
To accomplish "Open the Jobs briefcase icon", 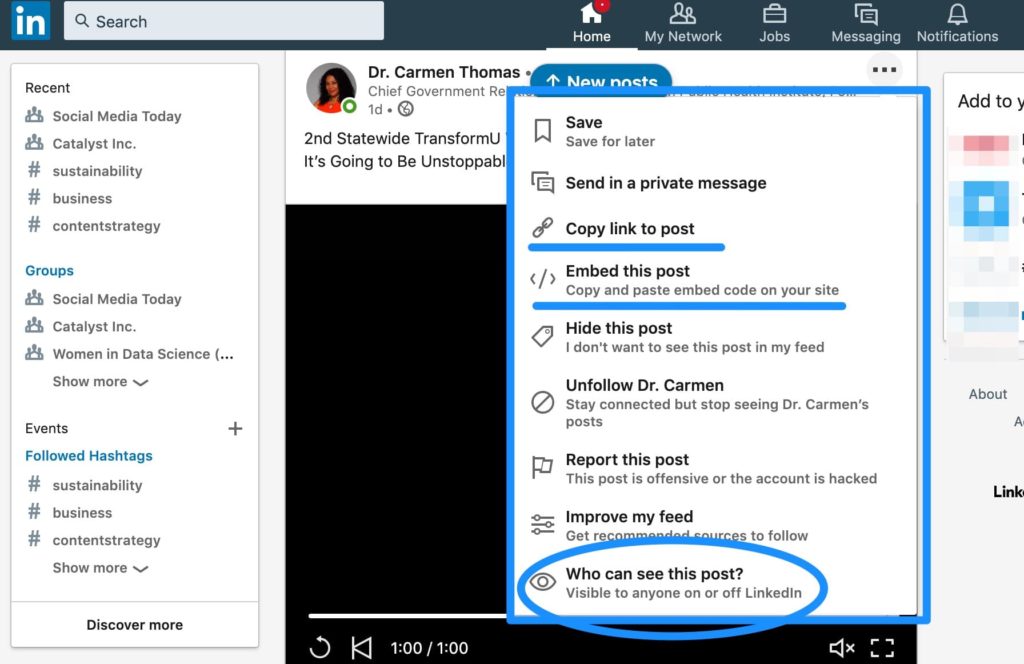I will 774,15.
